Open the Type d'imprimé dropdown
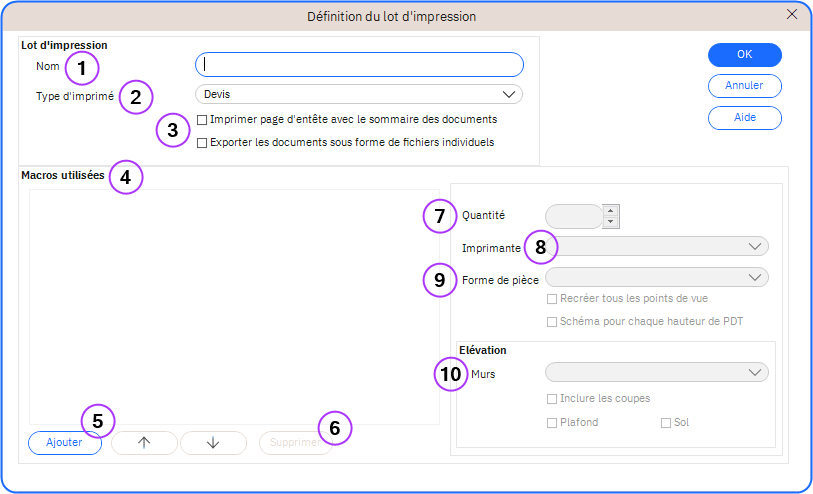Viewport: 813px width, 494px height. point(359,94)
